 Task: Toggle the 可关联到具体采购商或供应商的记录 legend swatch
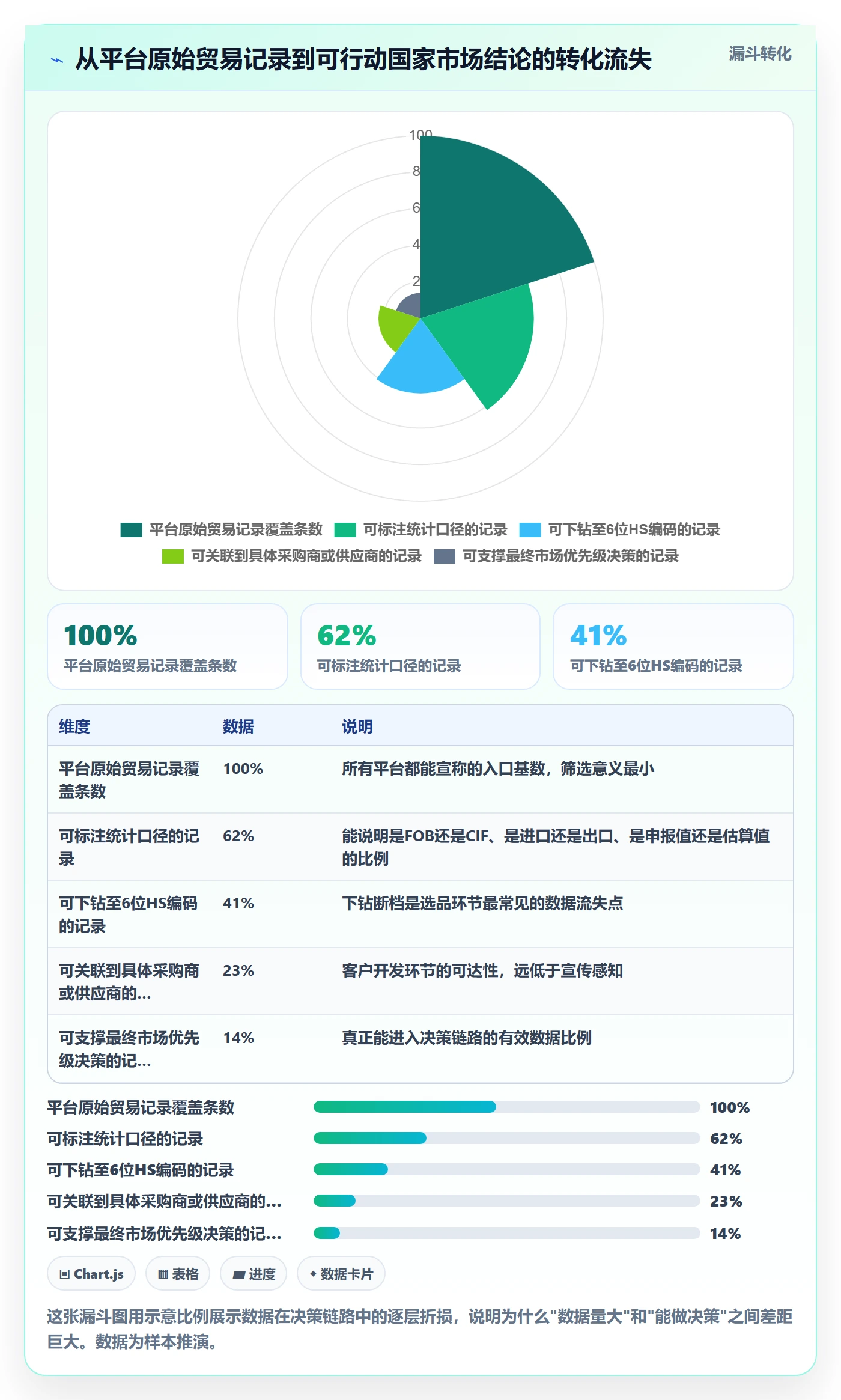click(x=173, y=556)
